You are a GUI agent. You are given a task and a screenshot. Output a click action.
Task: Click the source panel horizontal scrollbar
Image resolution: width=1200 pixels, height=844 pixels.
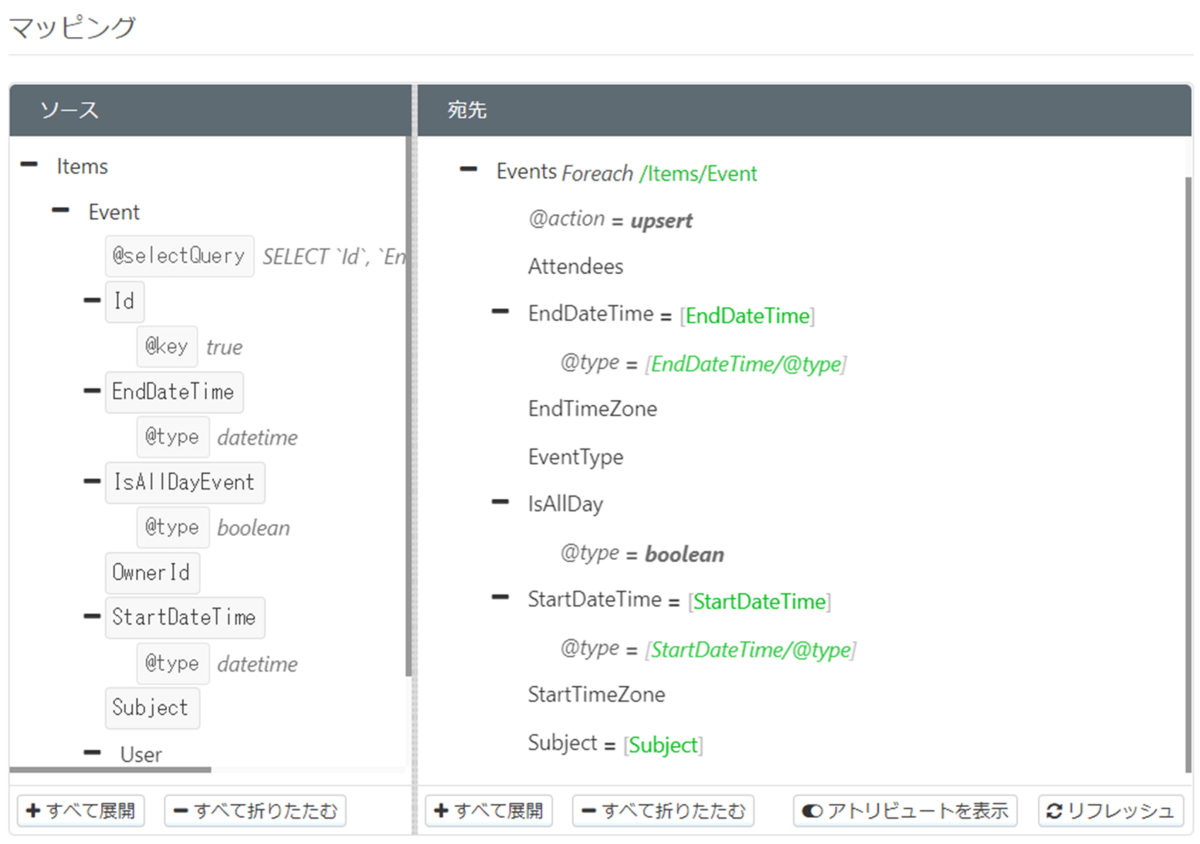(110, 770)
